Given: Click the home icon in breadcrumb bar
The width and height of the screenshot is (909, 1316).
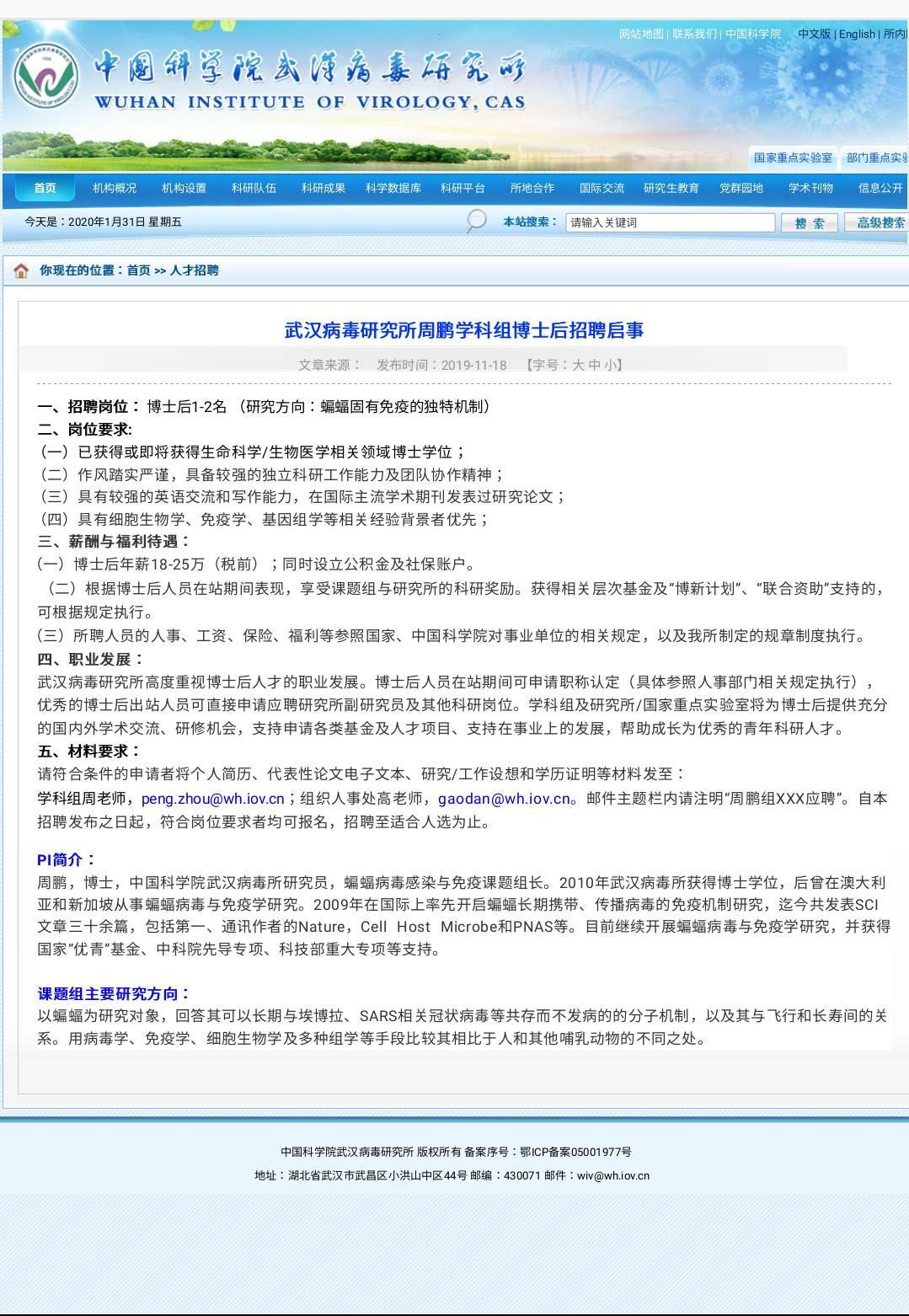Looking at the screenshot, I should coord(21,270).
